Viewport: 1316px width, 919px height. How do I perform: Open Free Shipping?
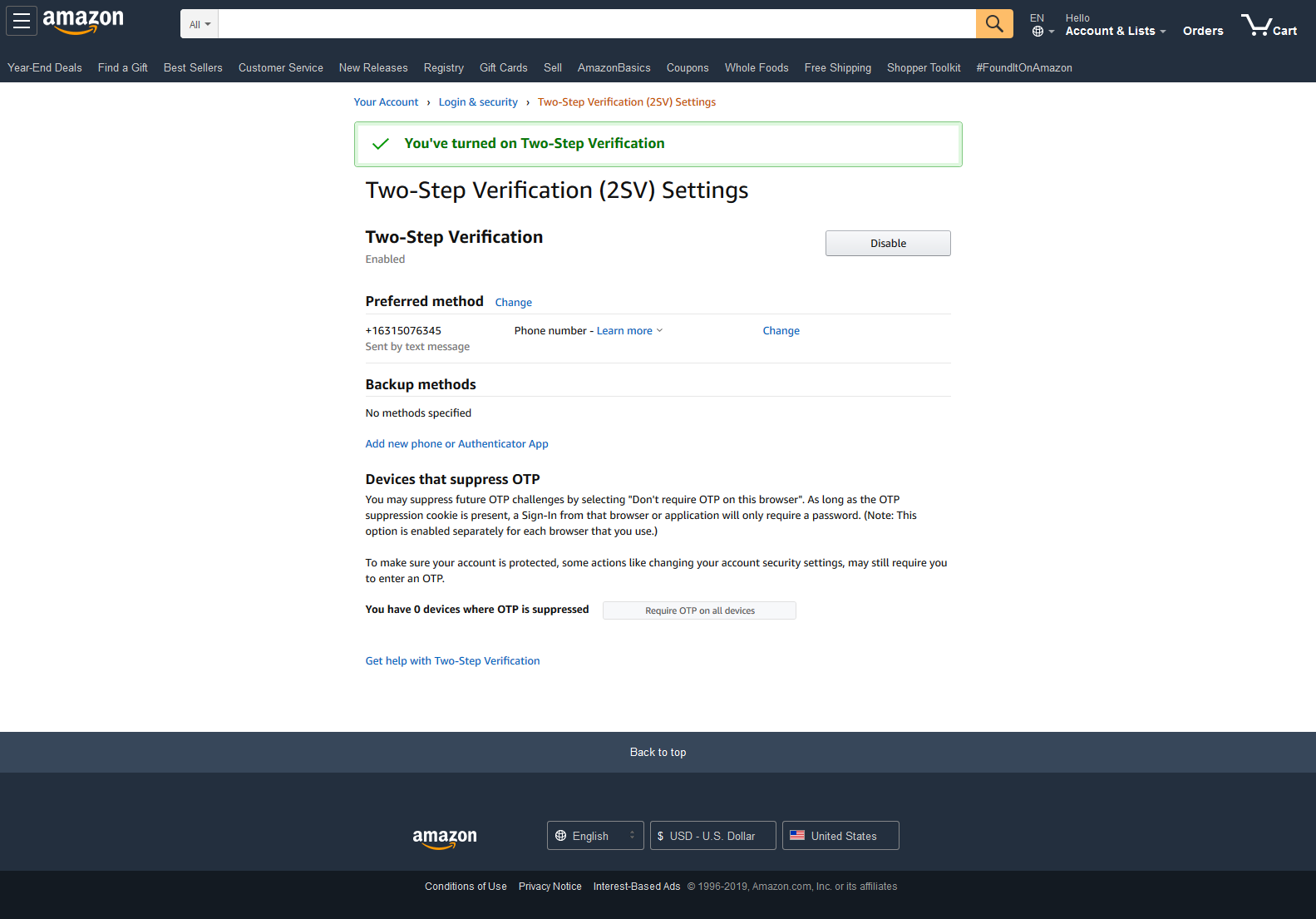coord(838,68)
